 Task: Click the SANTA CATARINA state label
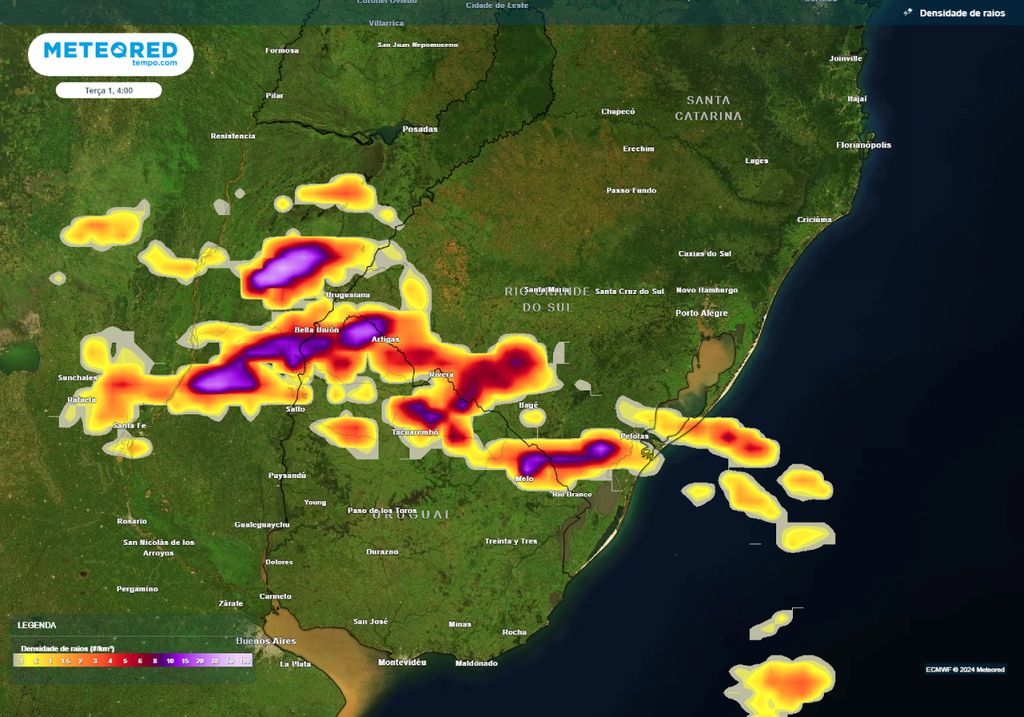point(708,108)
